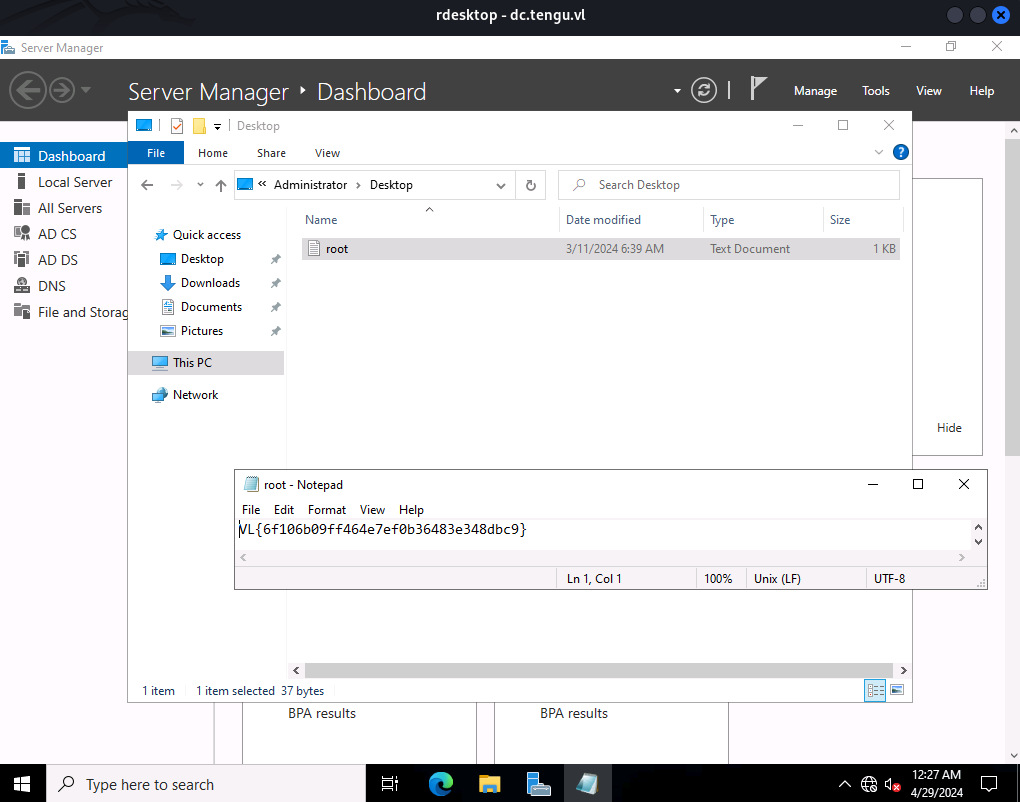The height and width of the screenshot is (802, 1020).
Task: Expand the address bar history dropdown
Action: [x=501, y=185]
